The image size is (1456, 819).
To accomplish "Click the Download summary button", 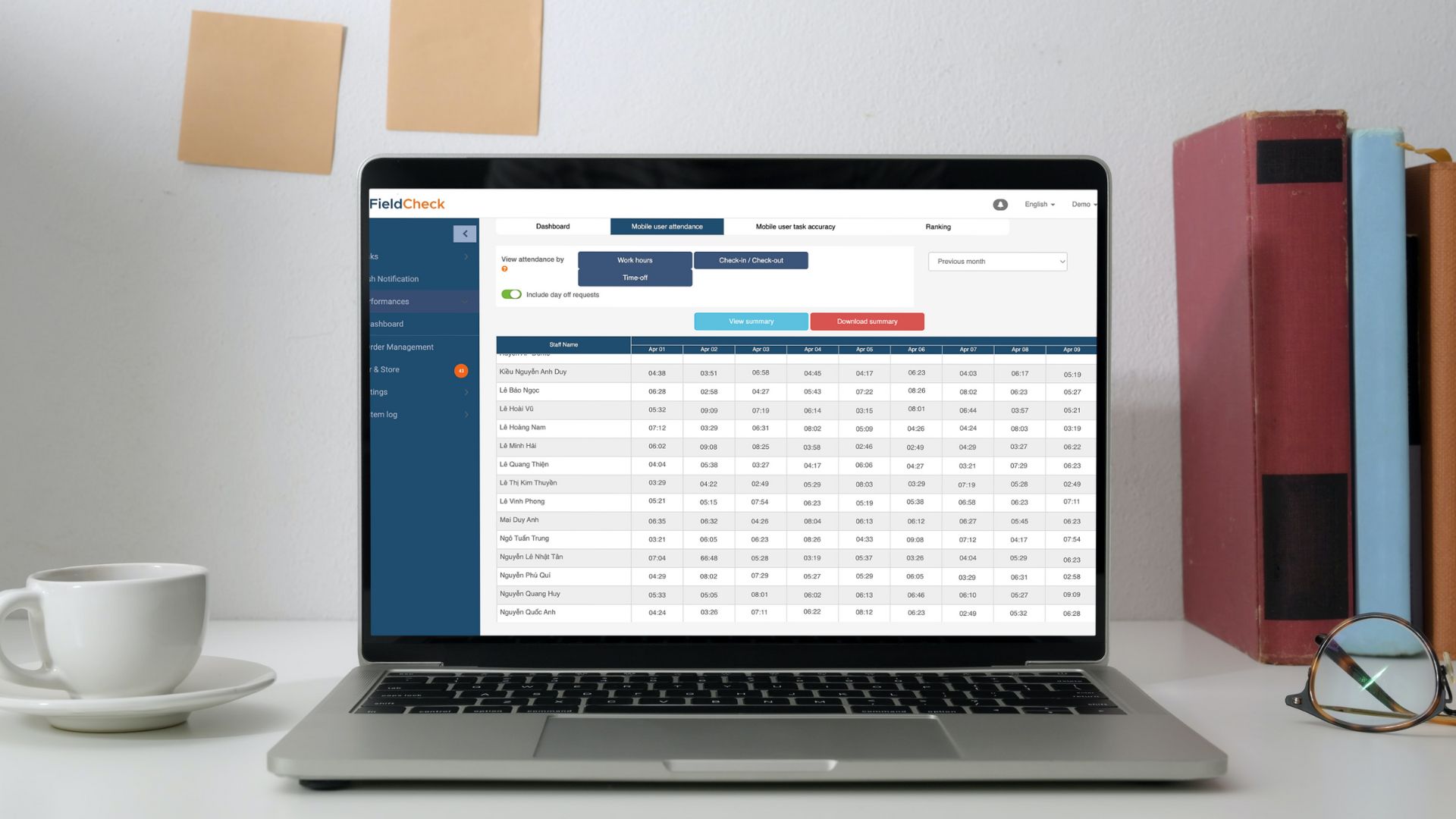I will tap(867, 321).
